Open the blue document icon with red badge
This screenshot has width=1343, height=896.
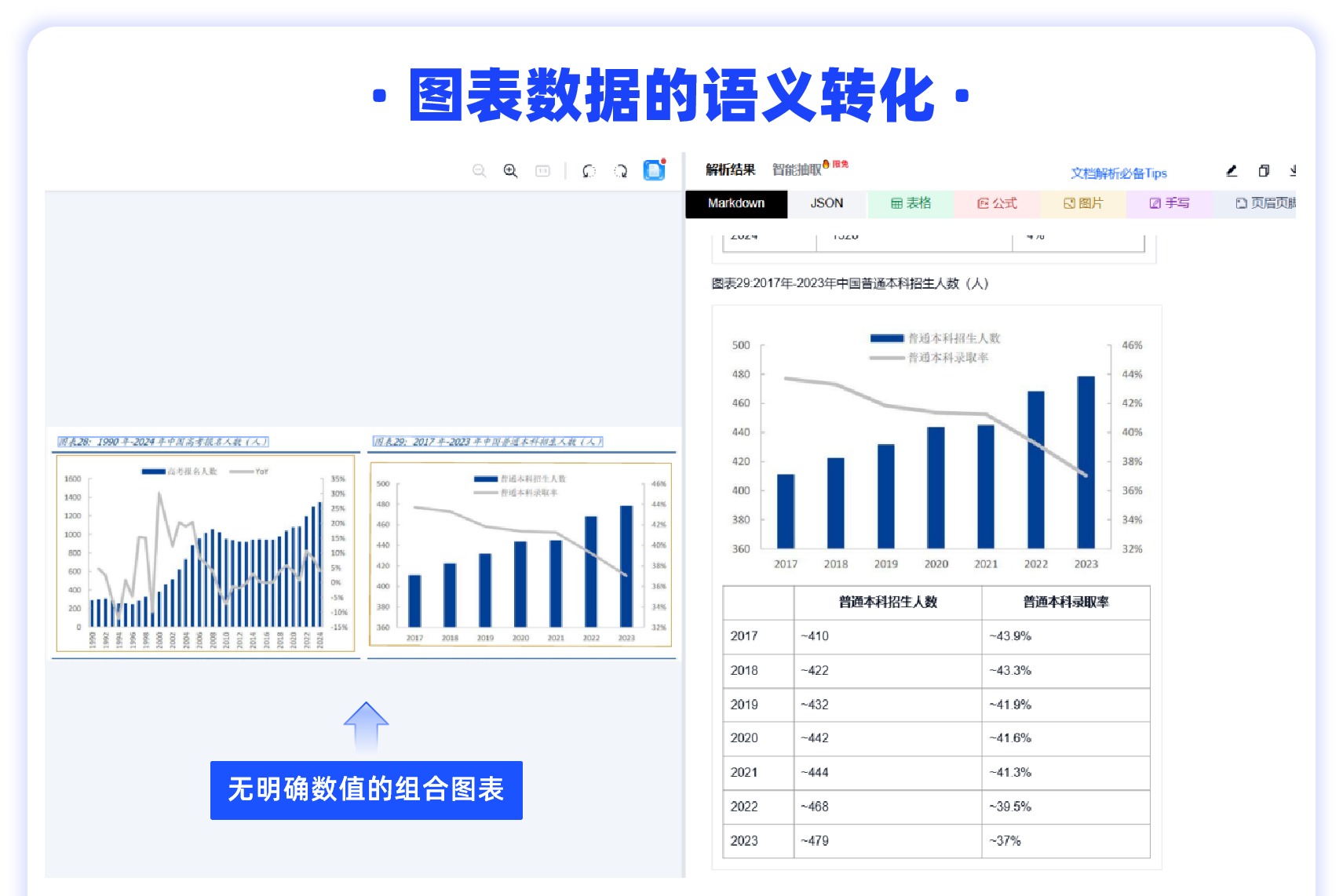(654, 170)
